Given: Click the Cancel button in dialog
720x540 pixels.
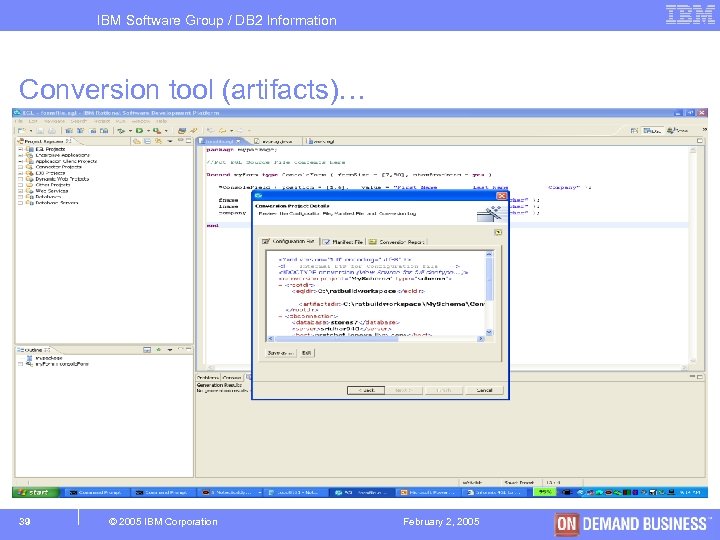Looking at the screenshot, I should click(x=484, y=390).
